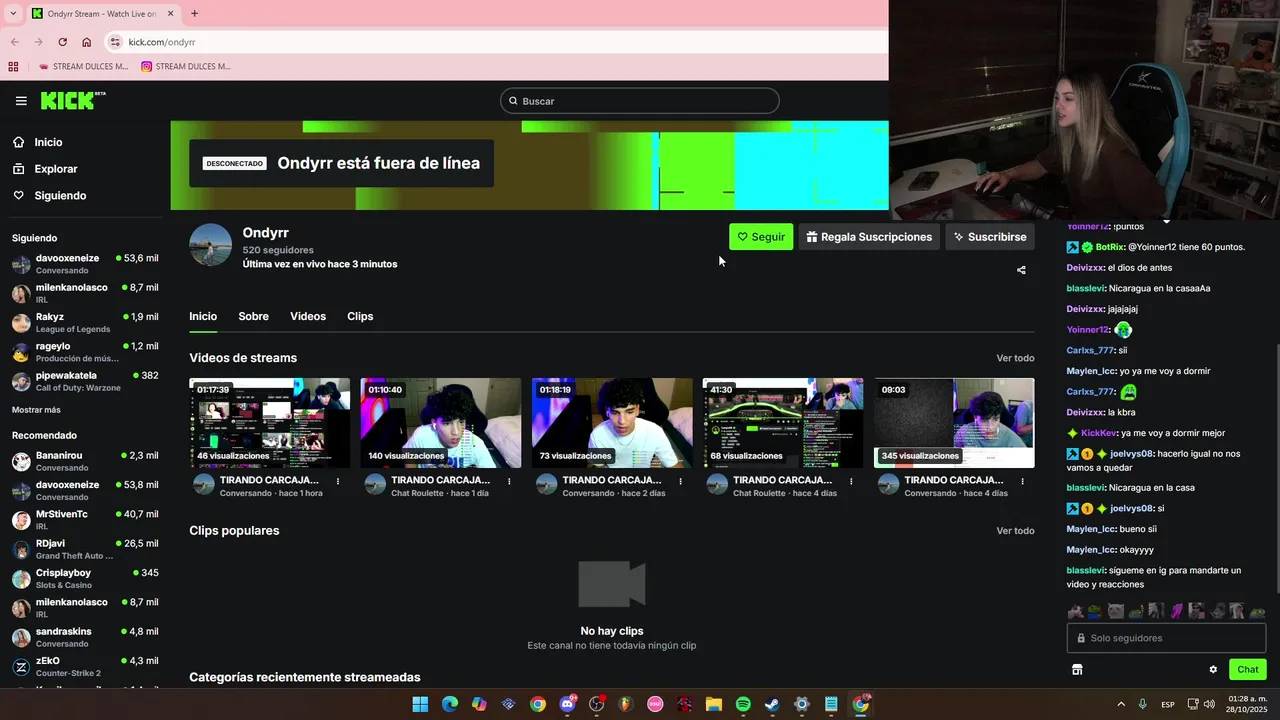
Task: Open the hamburger sidebar menu
Action: click(x=21, y=101)
